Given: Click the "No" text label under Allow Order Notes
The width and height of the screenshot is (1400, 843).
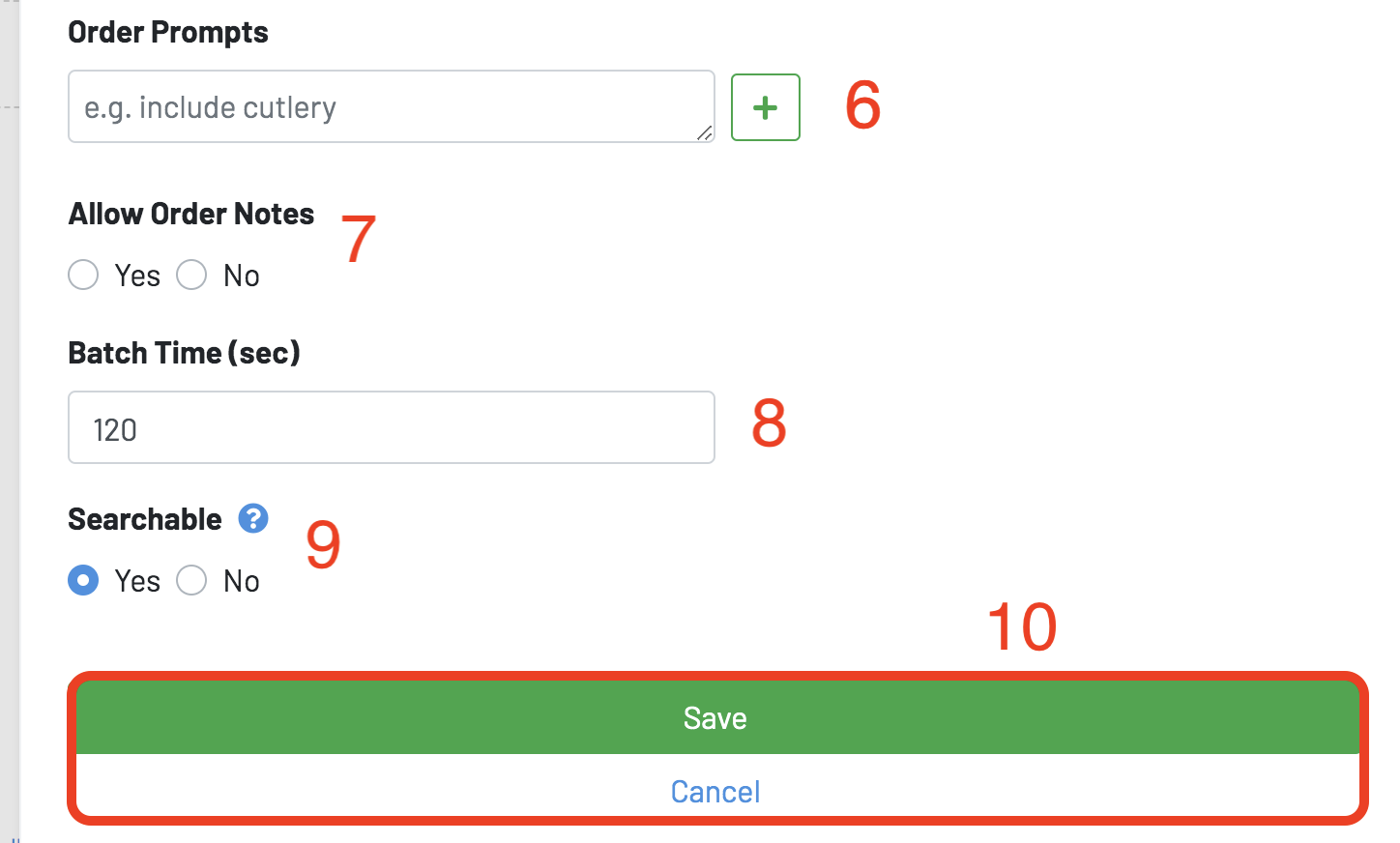Looking at the screenshot, I should (242, 276).
